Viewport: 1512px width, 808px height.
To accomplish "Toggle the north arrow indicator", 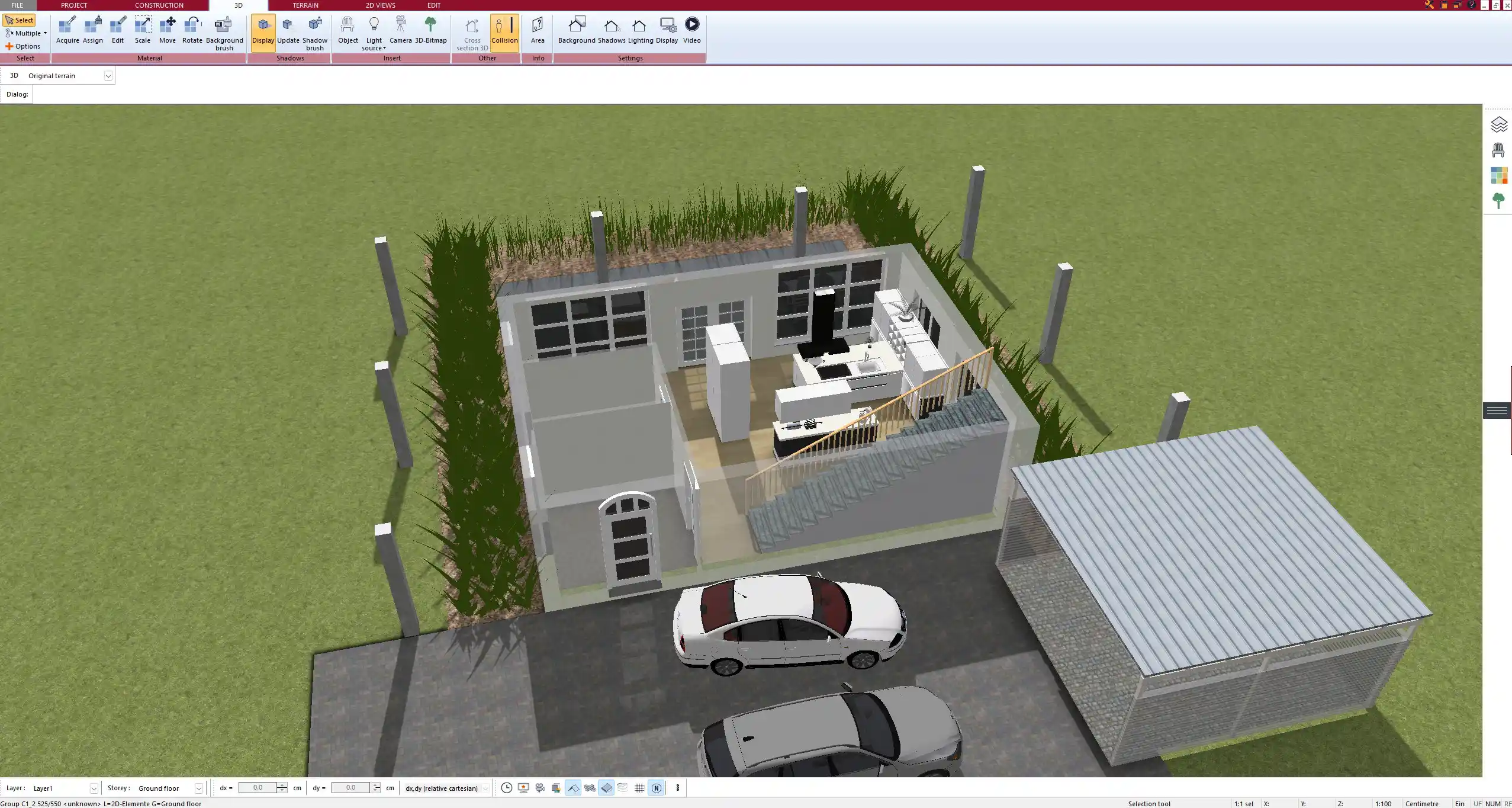I will 656,788.
